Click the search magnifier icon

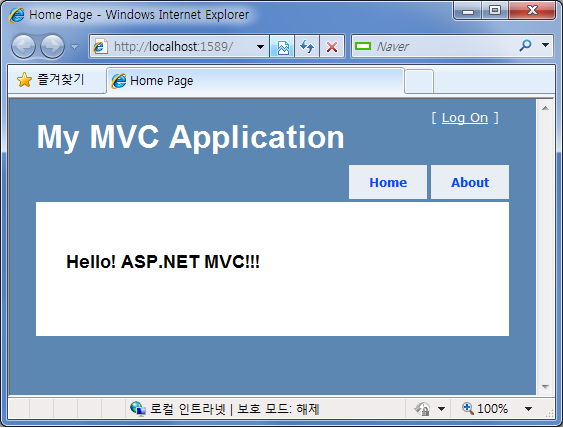tap(525, 46)
